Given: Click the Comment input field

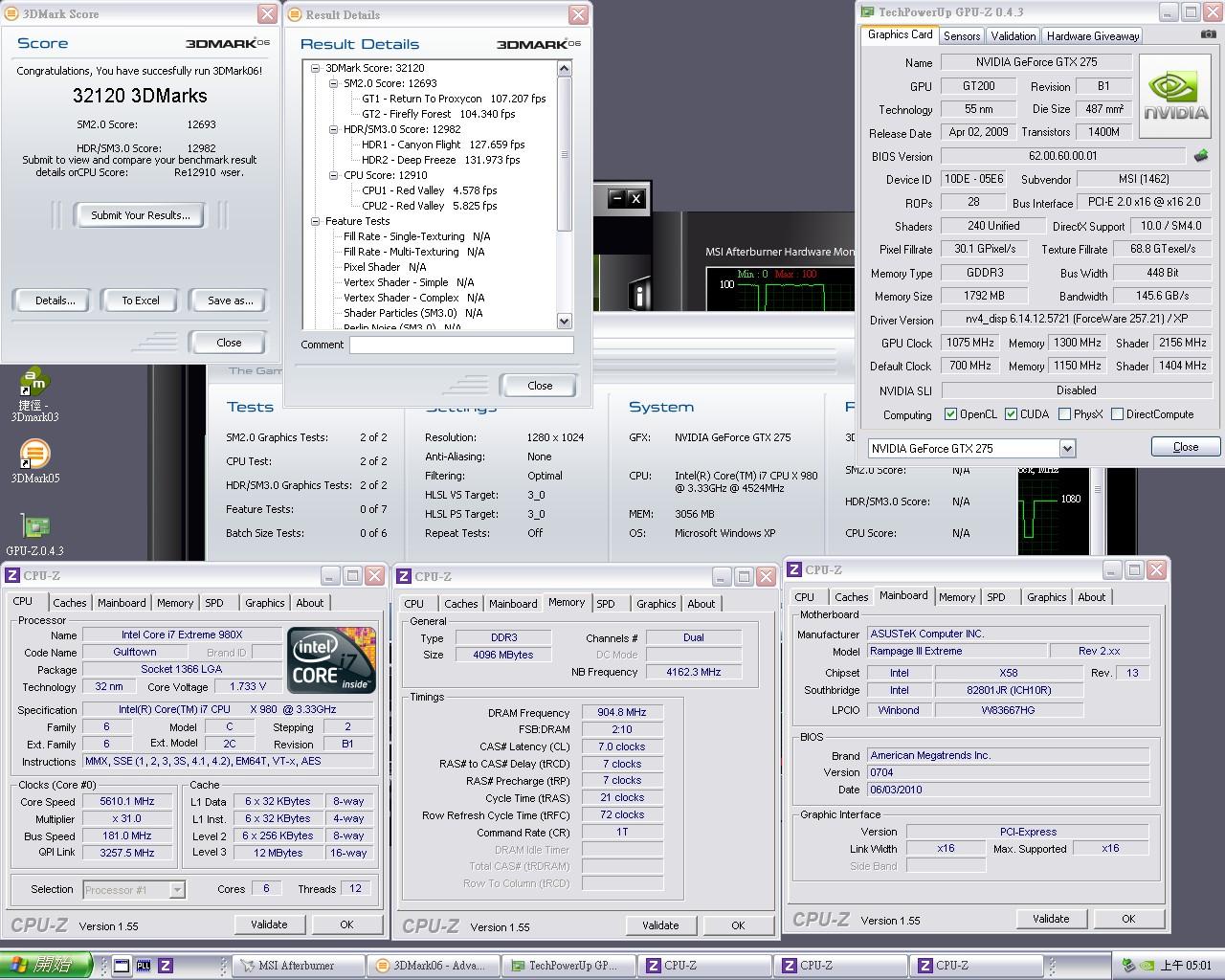Looking at the screenshot, I should pos(461,345).
